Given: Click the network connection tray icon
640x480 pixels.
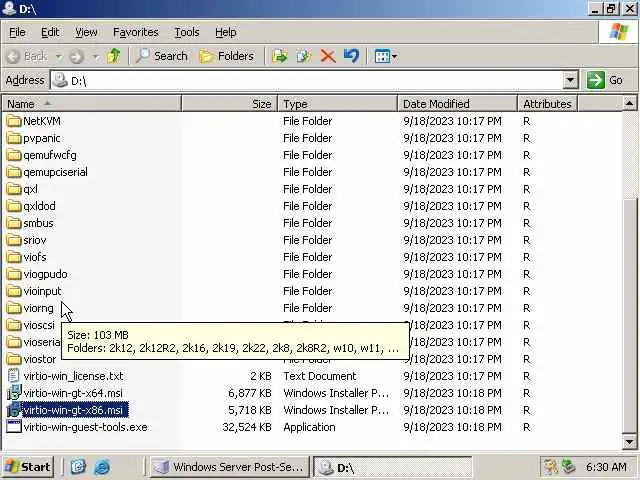Looking at the screenshot, I should tap(569, 467).
